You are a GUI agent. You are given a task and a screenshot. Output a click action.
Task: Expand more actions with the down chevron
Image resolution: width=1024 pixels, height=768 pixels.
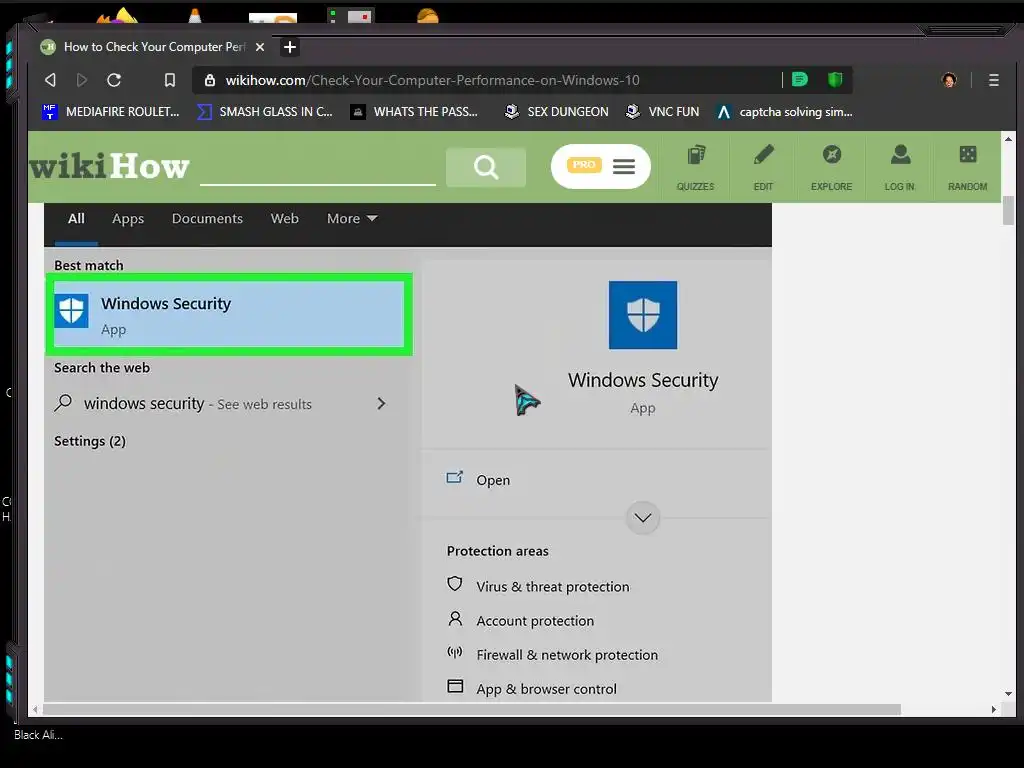tap(643, 518)
